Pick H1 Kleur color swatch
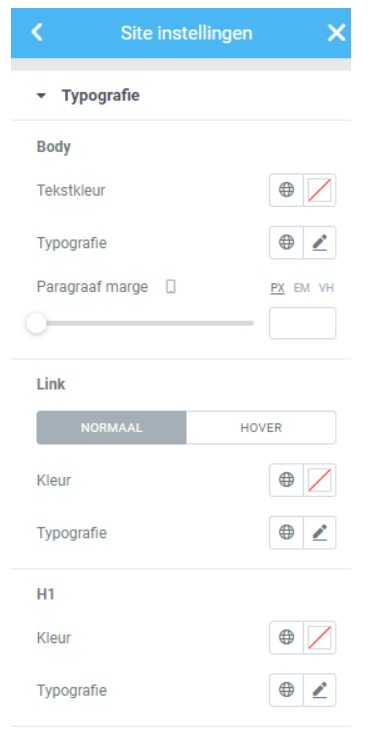The image size is (368, 733). pos(320,637)
